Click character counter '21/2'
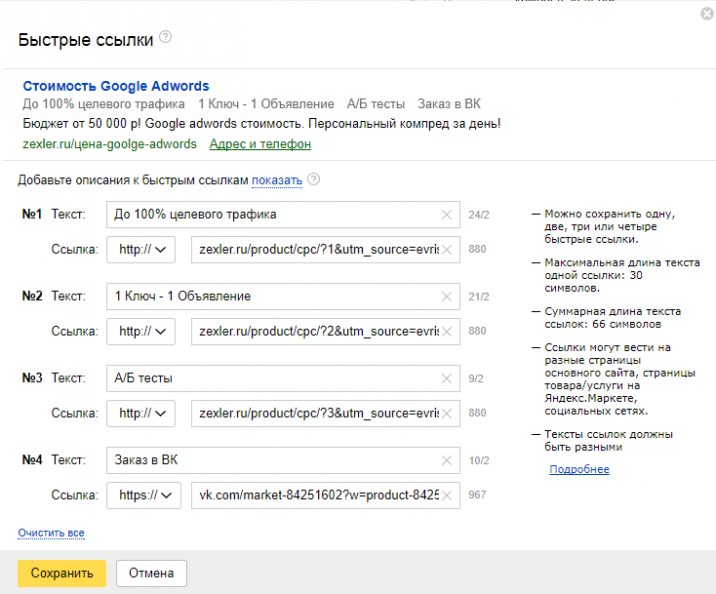The height and width of the screenshot is (594, 716). click(x=479, y=297)
